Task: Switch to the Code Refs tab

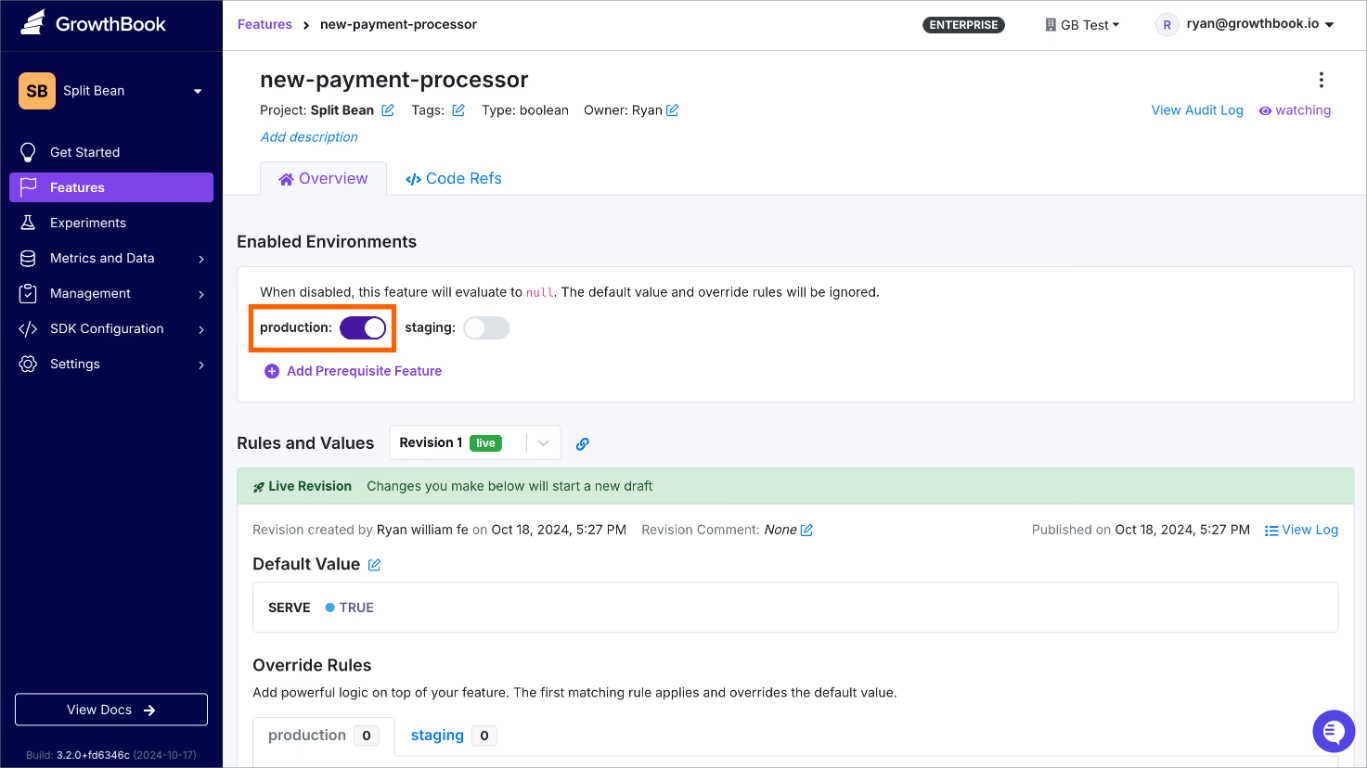Action: click(453, 178)
